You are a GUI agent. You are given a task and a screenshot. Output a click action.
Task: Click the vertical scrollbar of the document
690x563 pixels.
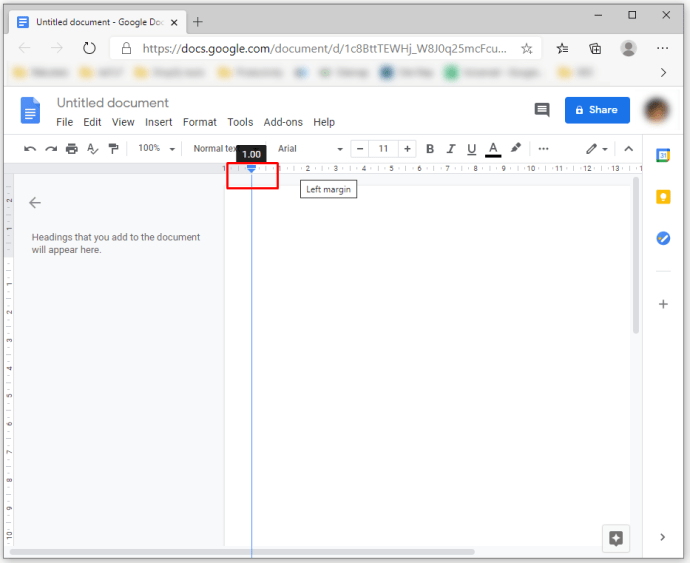[x=636, y=255]
